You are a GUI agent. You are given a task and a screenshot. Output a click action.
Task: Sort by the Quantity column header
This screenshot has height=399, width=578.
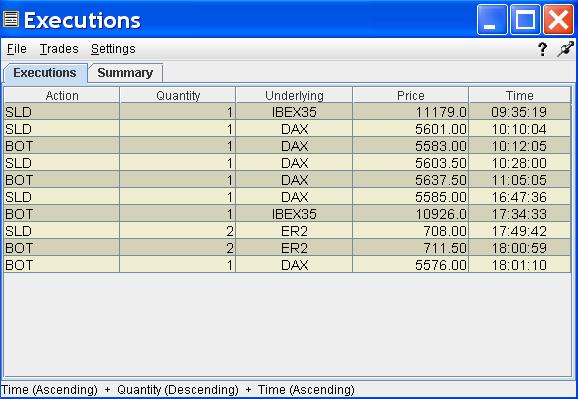click(178, 96)
